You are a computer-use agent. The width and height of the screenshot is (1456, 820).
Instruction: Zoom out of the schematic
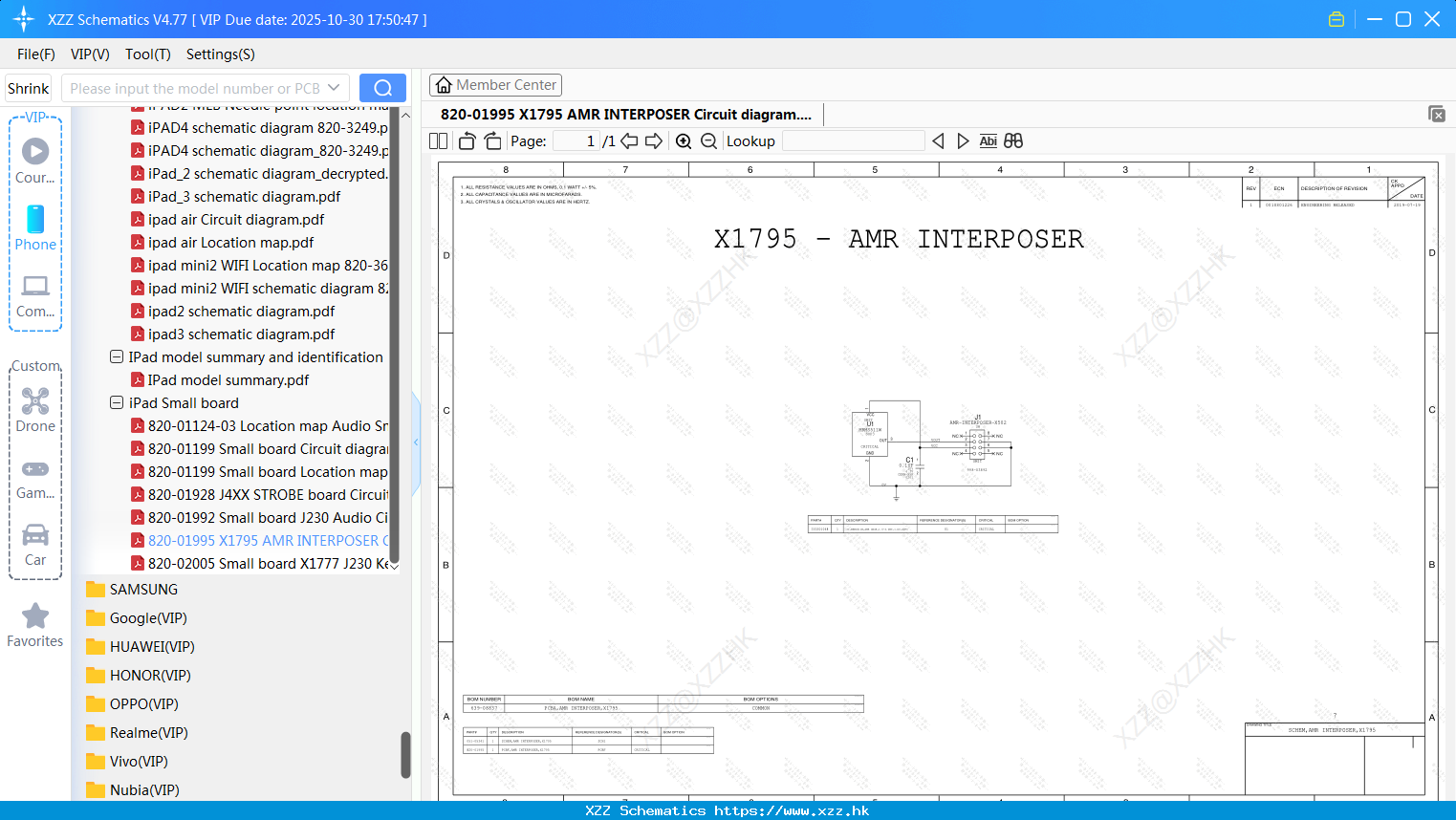coord(708,140)
